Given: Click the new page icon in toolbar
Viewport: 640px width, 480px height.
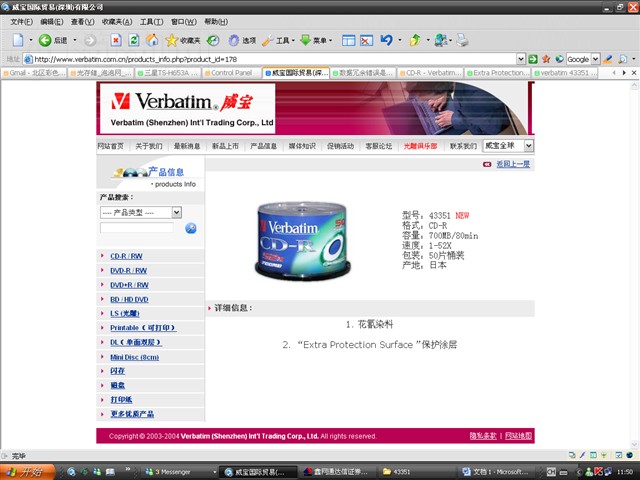Looking at the screenshot, I should (x=18, y=40).
